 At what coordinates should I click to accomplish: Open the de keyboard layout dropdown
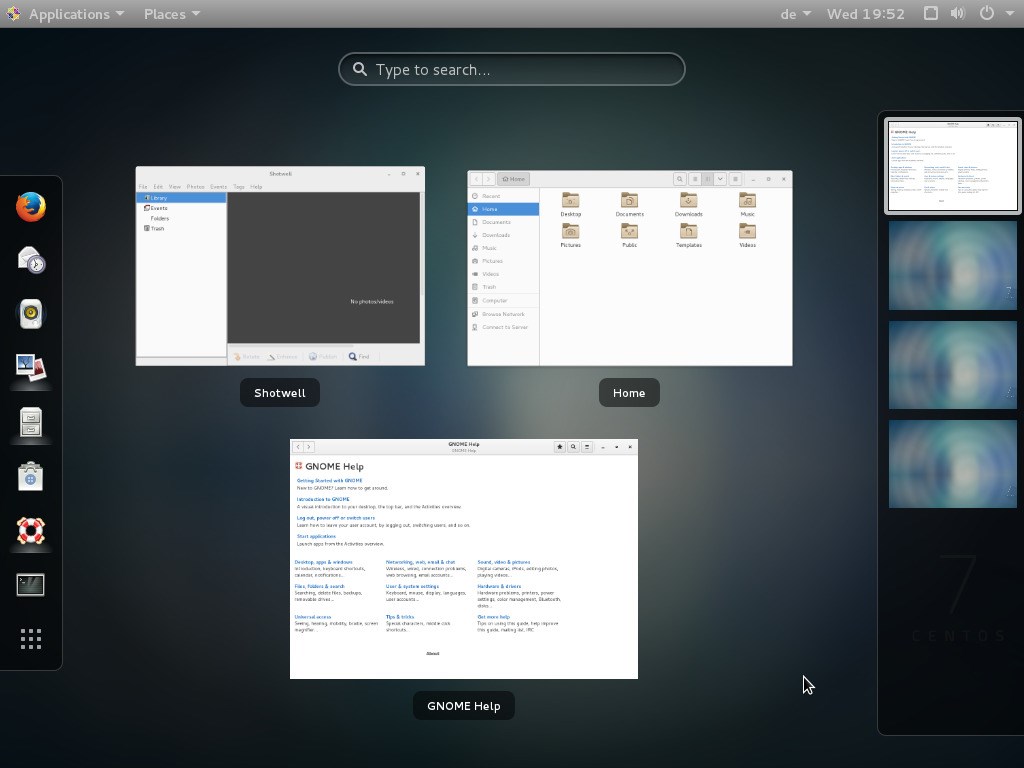795,14
